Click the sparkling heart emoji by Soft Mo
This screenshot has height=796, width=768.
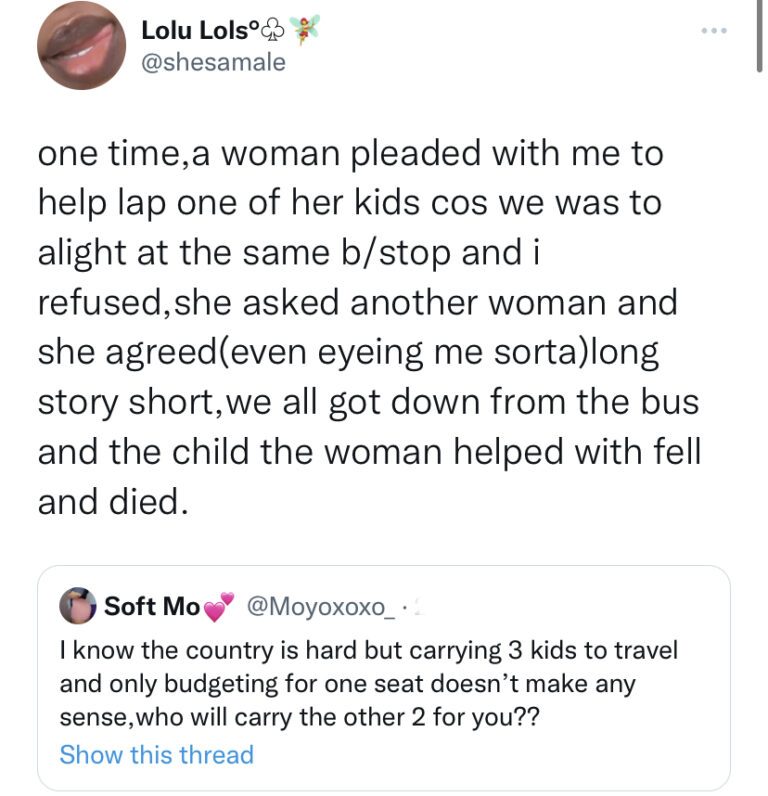tap(217, 608)
